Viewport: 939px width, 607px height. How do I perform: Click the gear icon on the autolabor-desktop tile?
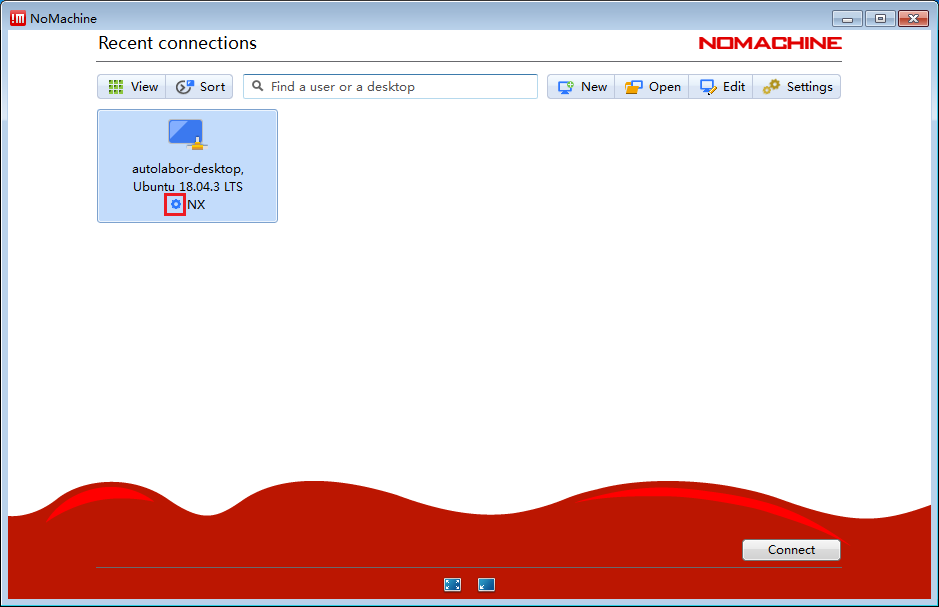tap(176, 204)
